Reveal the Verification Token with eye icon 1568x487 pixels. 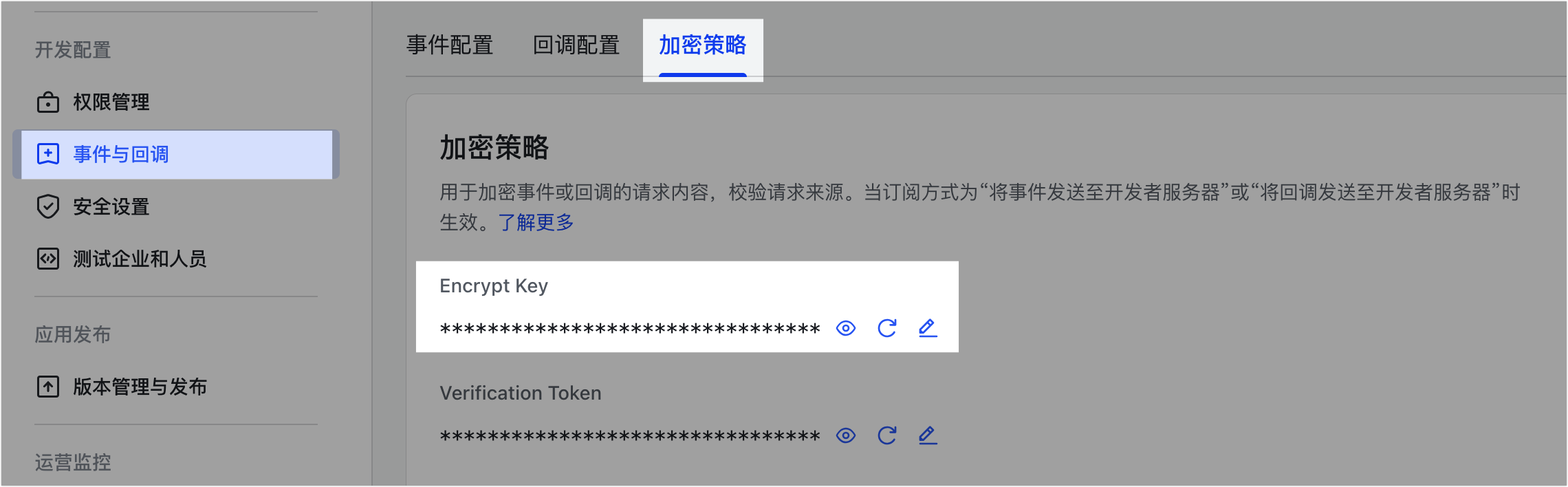846,435
